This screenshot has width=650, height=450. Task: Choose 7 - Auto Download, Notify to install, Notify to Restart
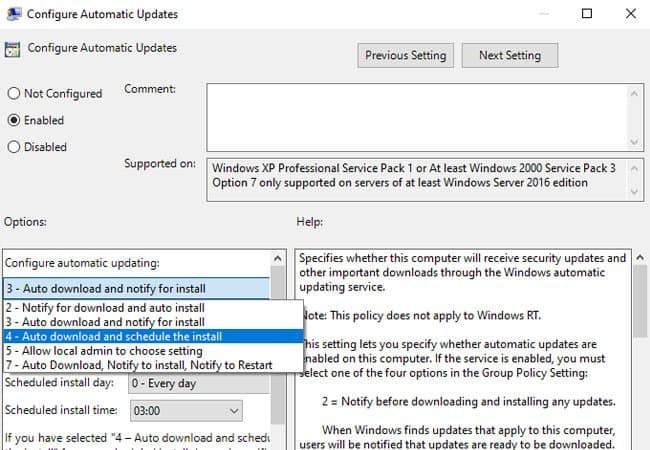pyautogui.click(x=153, y=365)
